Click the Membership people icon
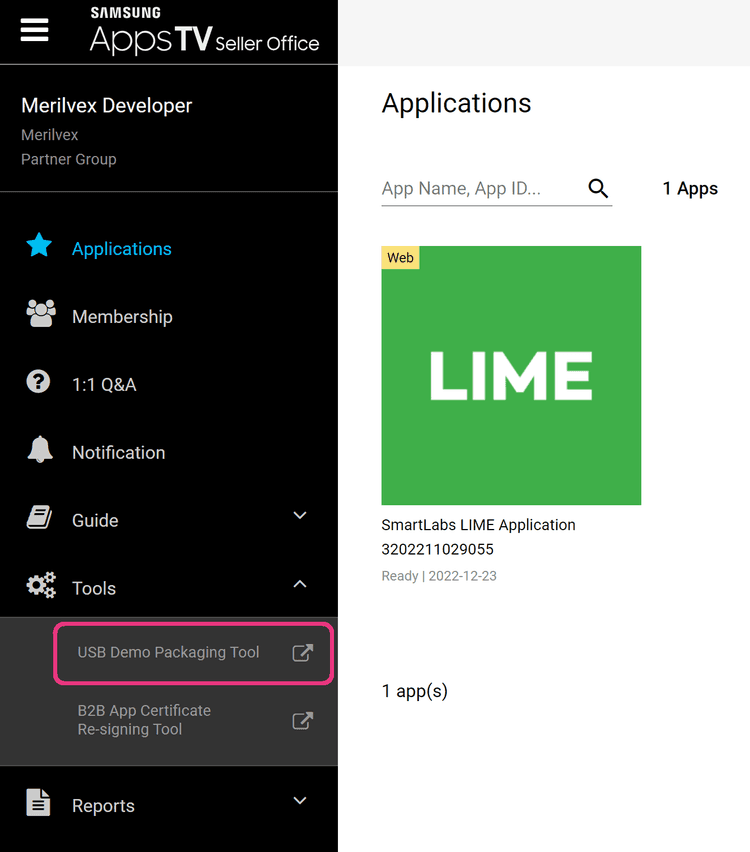The height and width of the screenshot is (852, 750). [39, 311]
